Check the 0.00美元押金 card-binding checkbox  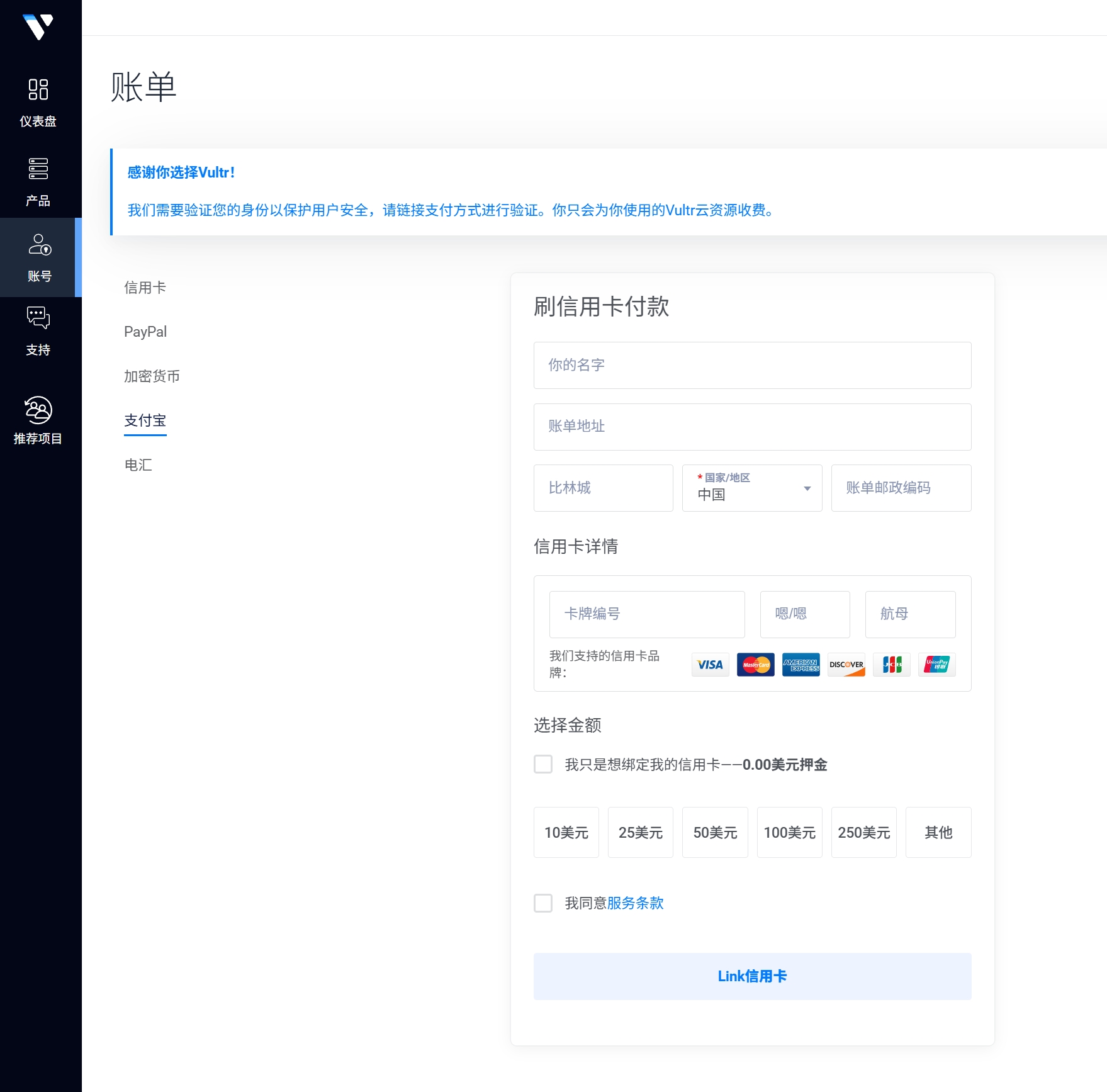point(543,764)
